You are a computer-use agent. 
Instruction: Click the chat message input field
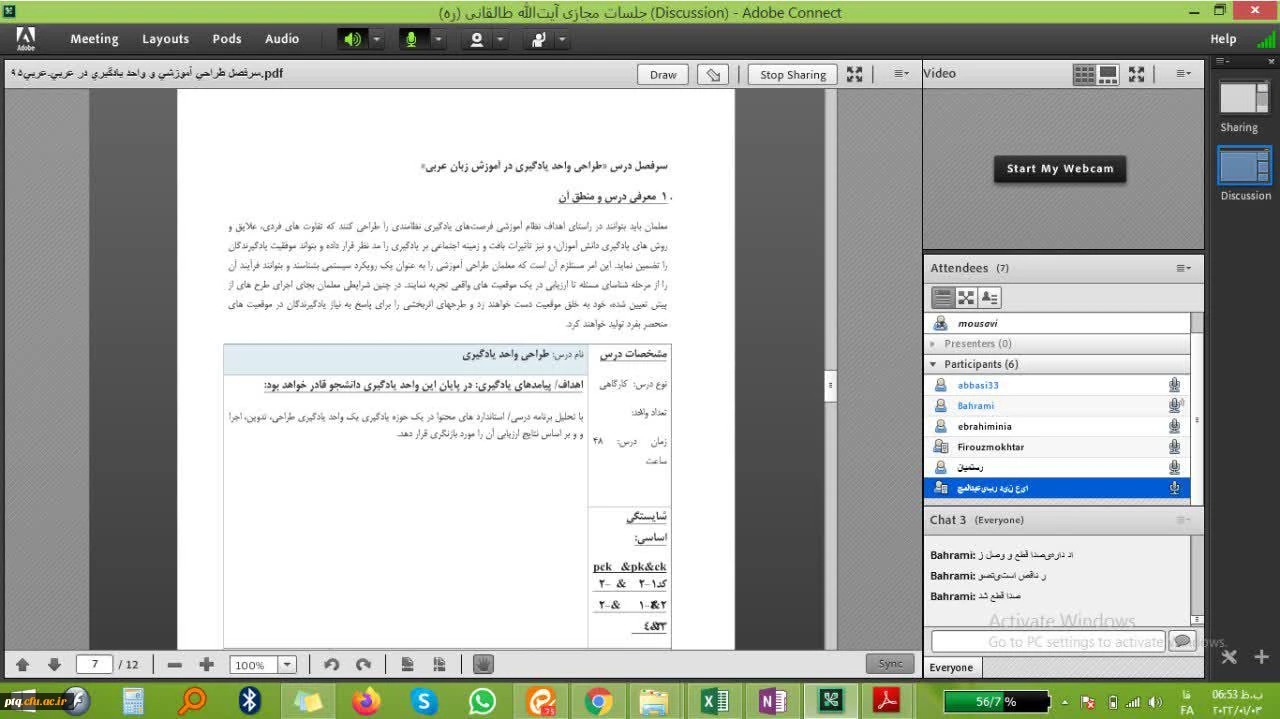(x=1048, y=641)
